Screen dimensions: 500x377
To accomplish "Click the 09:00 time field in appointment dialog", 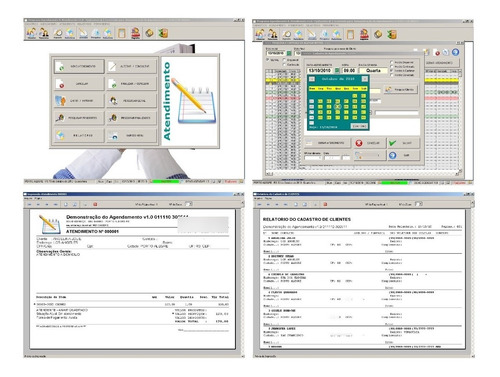I will [349, 71].
